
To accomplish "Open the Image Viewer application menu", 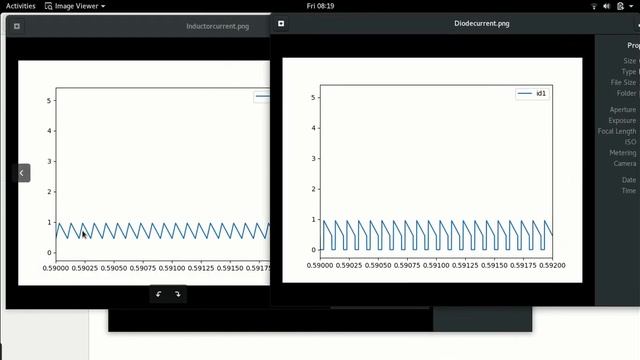I will pyautogui.click(x=75, y=6).
